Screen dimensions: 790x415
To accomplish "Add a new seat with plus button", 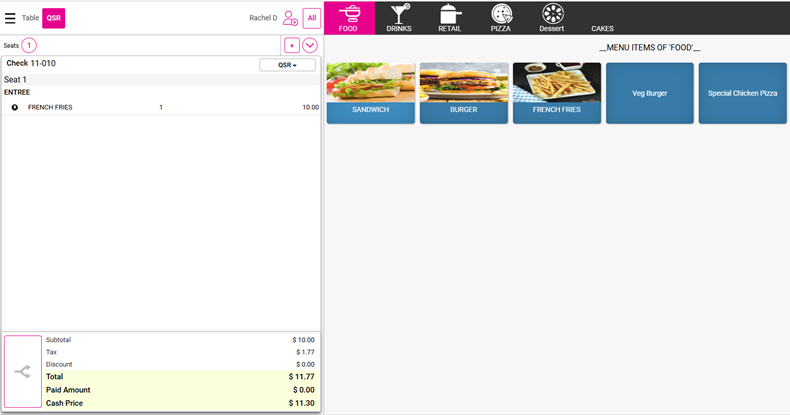I will [291, 45].
